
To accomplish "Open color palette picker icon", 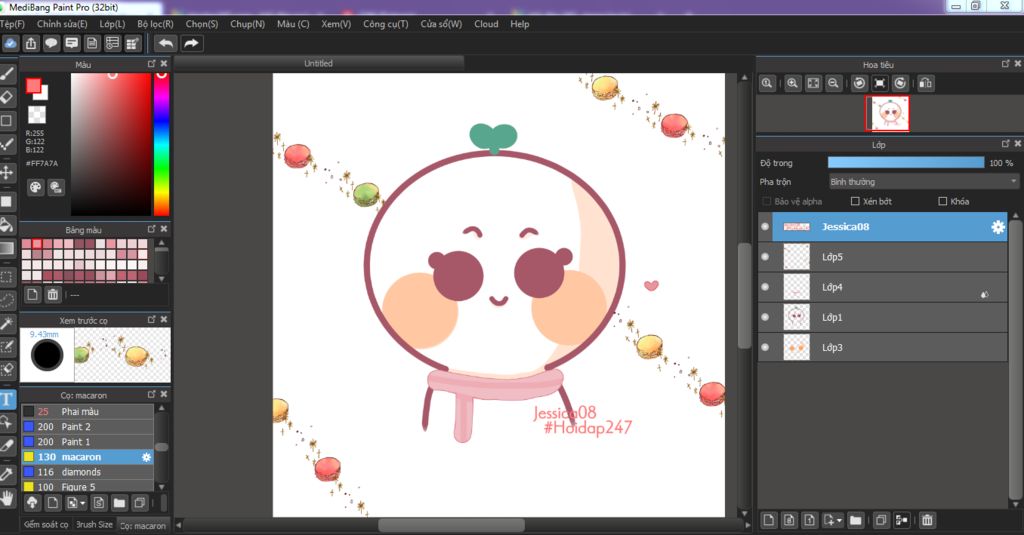I will [x=35, y=188].
